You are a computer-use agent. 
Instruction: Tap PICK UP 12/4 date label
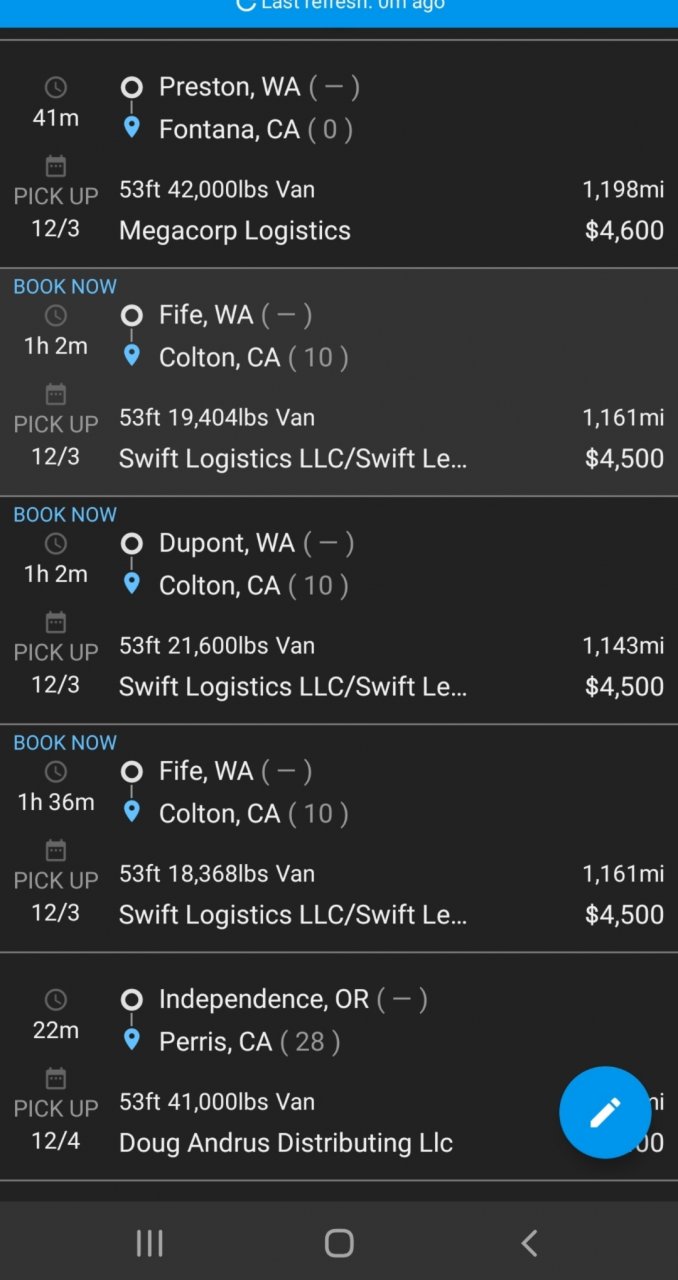[x=56, y=1124]
